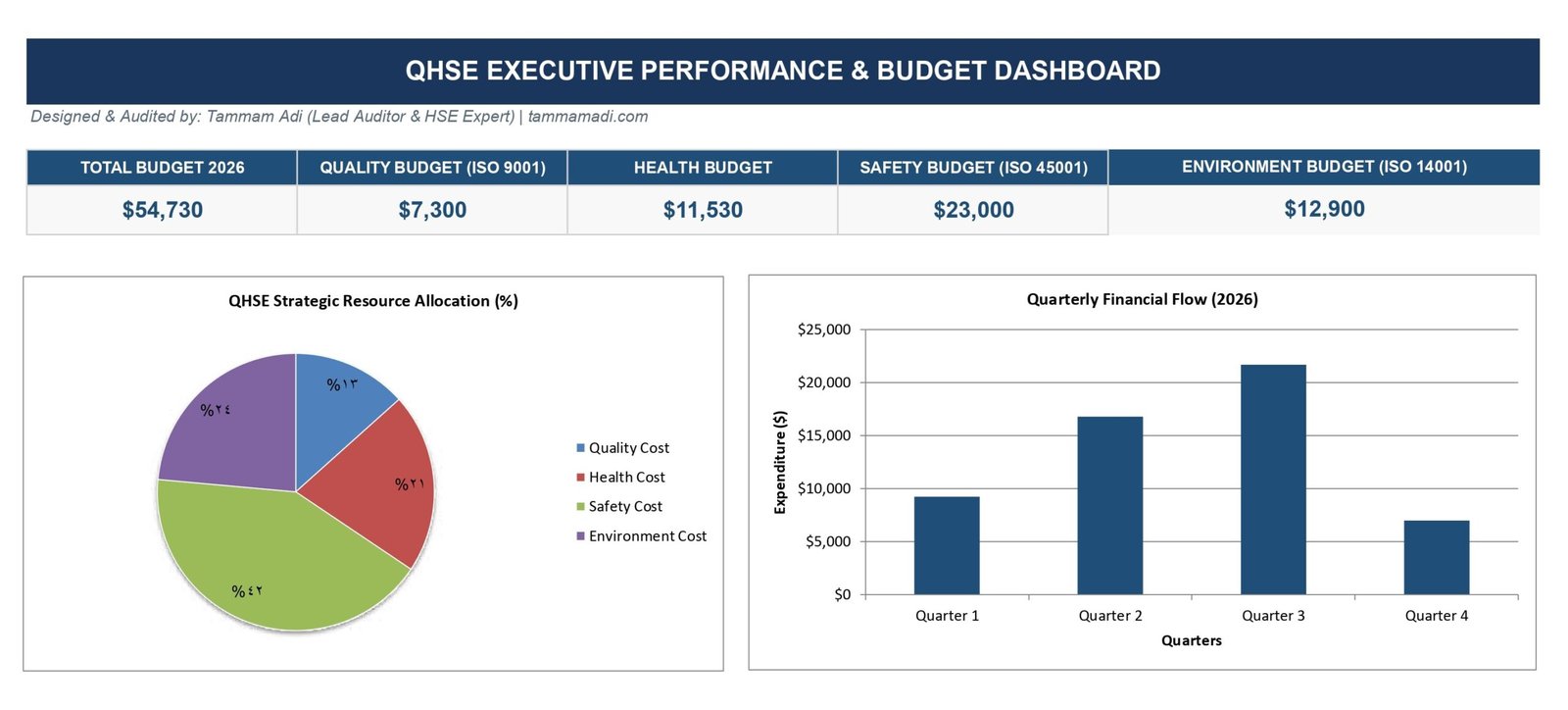Select the Quality Cost legend label
Screen dimensions: 1568x710
pos(629,448)
